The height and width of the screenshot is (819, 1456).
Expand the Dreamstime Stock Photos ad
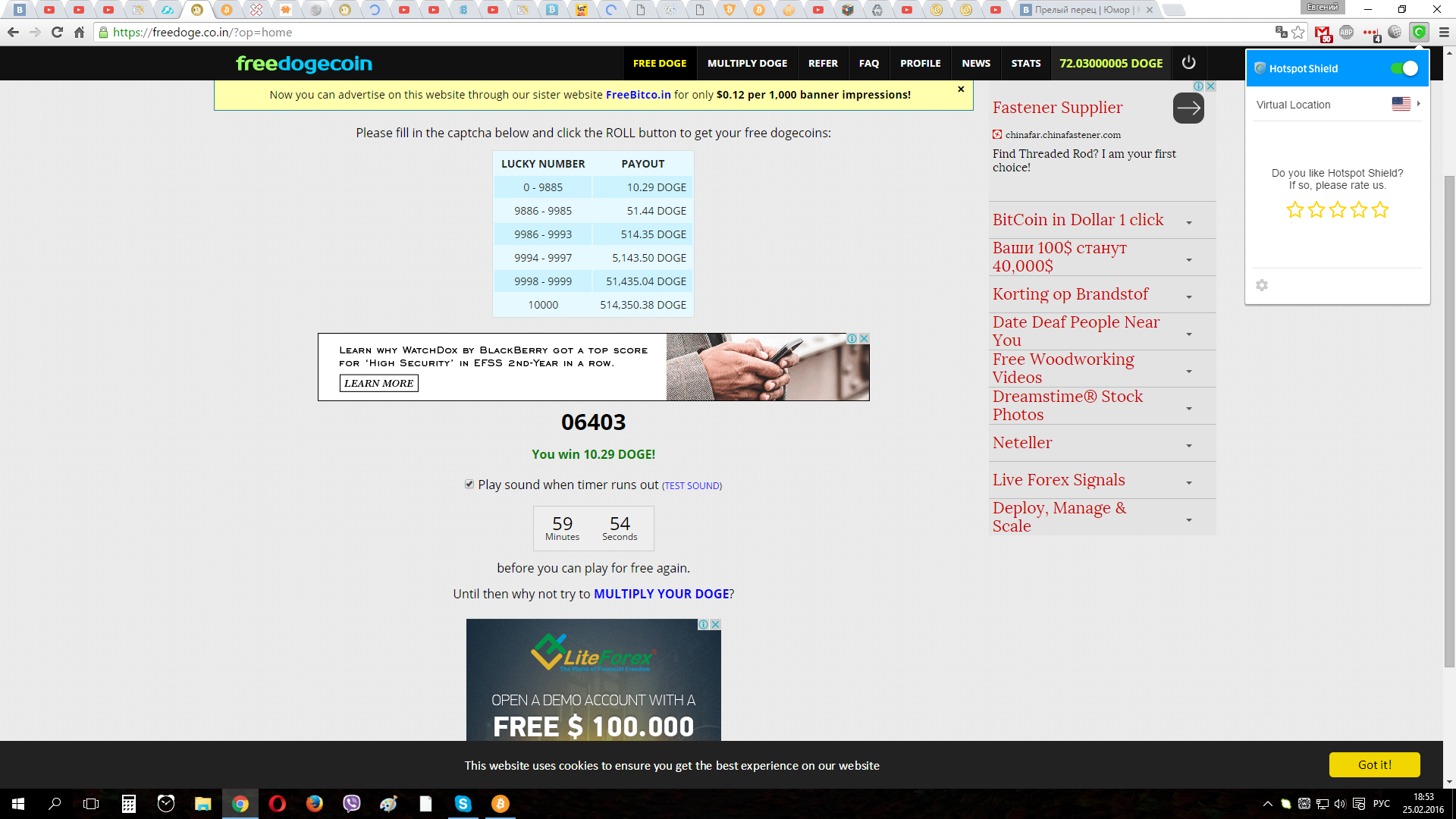(x=1189, y=408)
